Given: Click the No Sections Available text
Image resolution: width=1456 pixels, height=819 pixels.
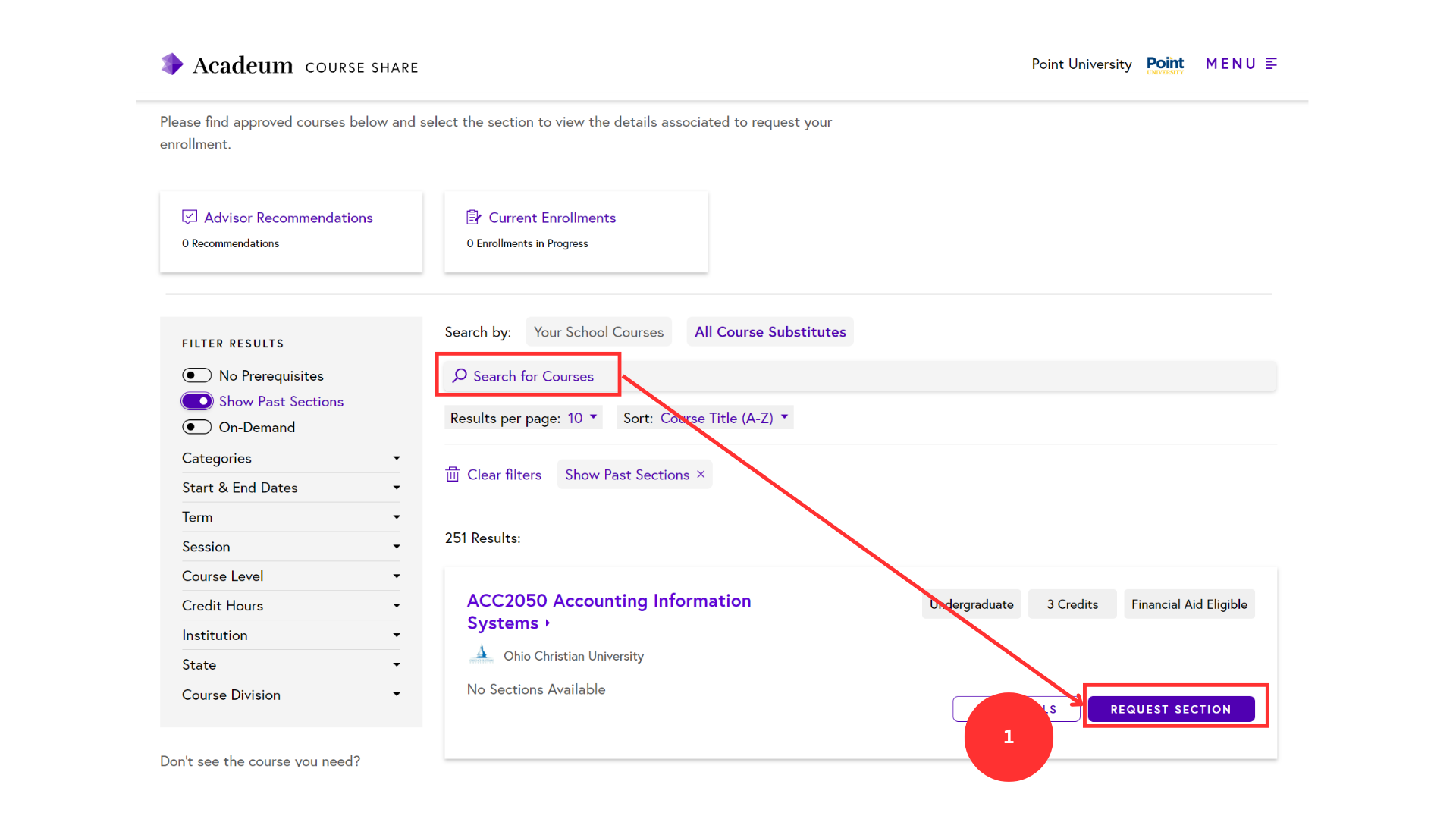Looking at the screenshot, I should point(536,689).
